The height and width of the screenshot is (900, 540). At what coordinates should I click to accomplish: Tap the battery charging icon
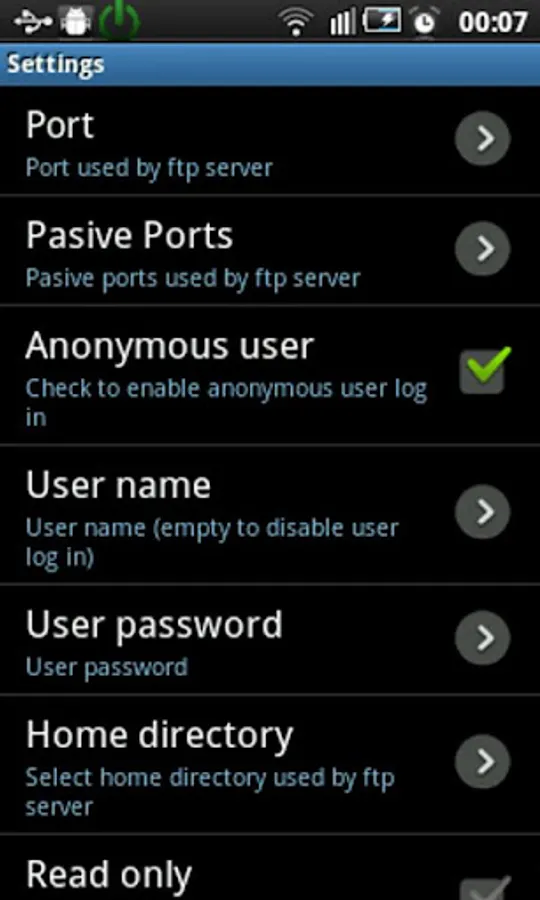382,22
